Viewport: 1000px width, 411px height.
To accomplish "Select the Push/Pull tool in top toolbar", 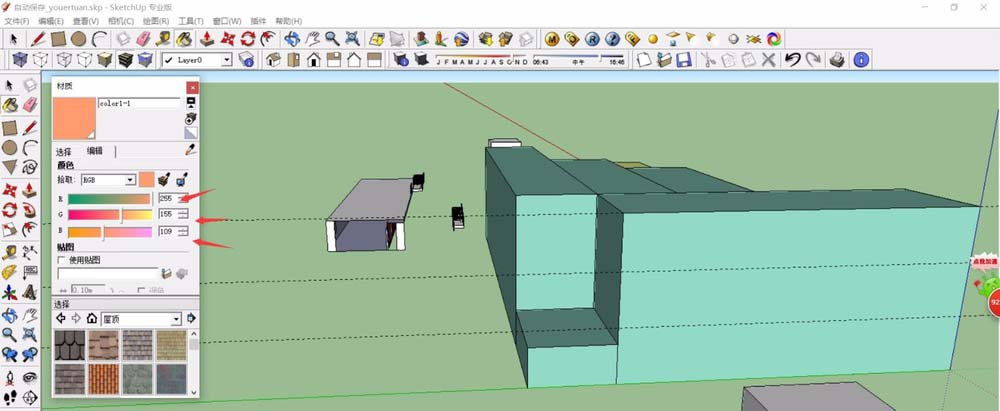I will (x=205, y=39).
